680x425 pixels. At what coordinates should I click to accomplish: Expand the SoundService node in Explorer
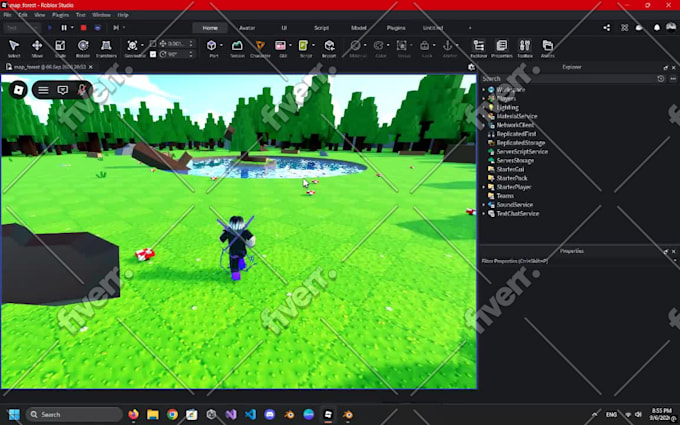pos(484,205)
